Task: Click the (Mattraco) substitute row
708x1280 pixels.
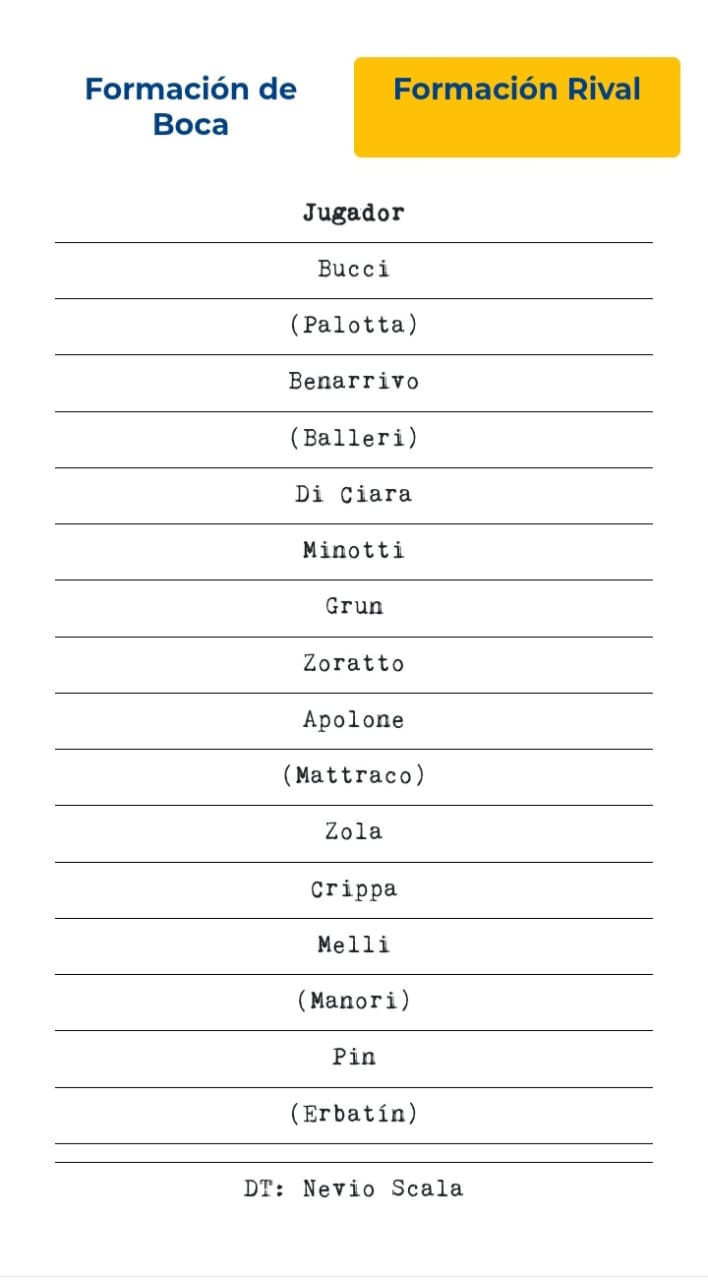Action: (353, 775)
